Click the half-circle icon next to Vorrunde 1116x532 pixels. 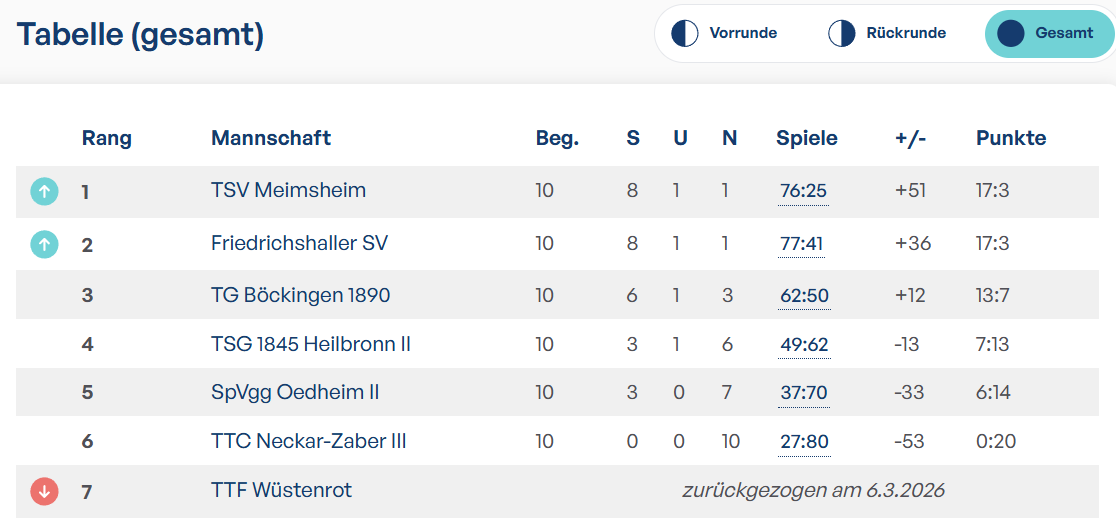click(x=685, y=33)
